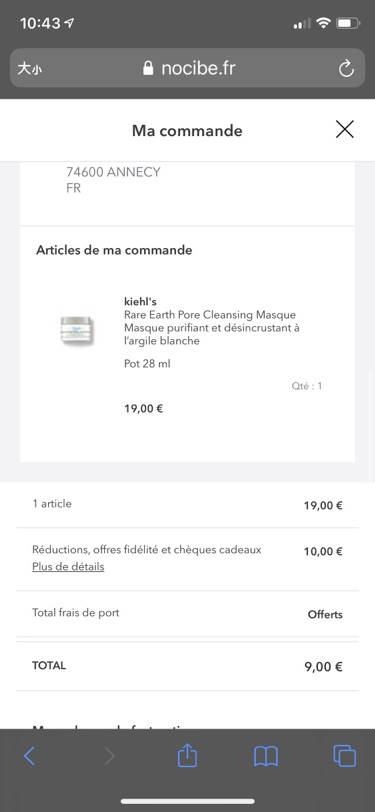375x812 pixels.
Task: Tap the TOTAL 9,00 € amount
Action: point(323,666)
